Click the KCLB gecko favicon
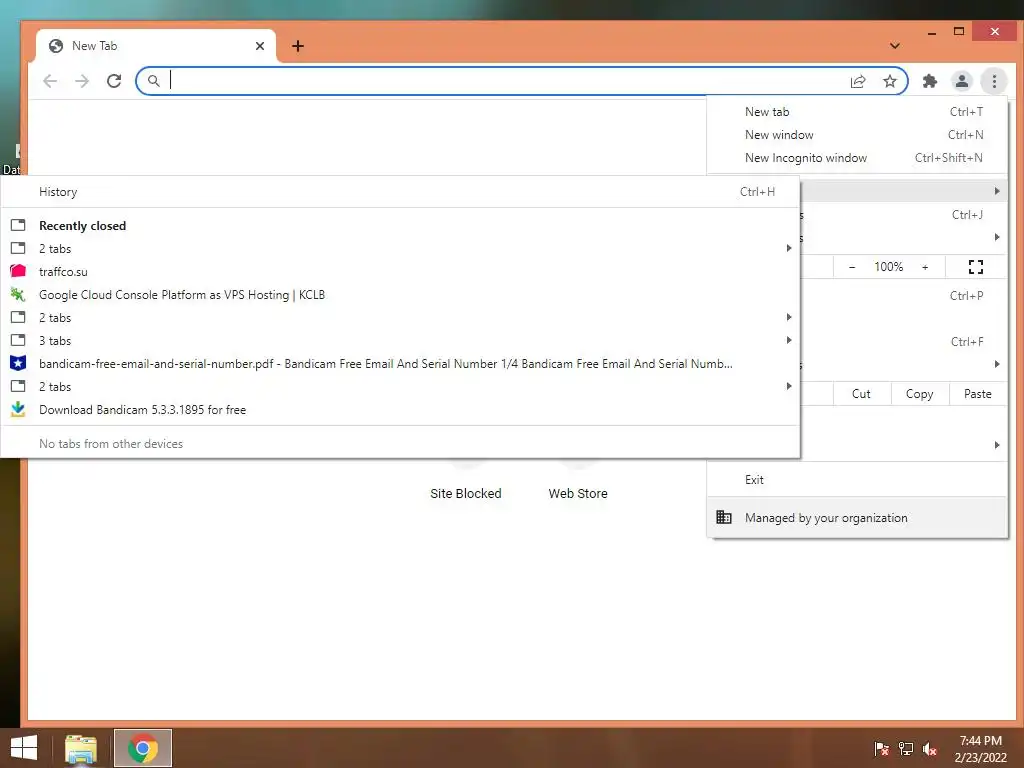The height and width of the screenshot is (768, 1024). (x=18, y=295)
